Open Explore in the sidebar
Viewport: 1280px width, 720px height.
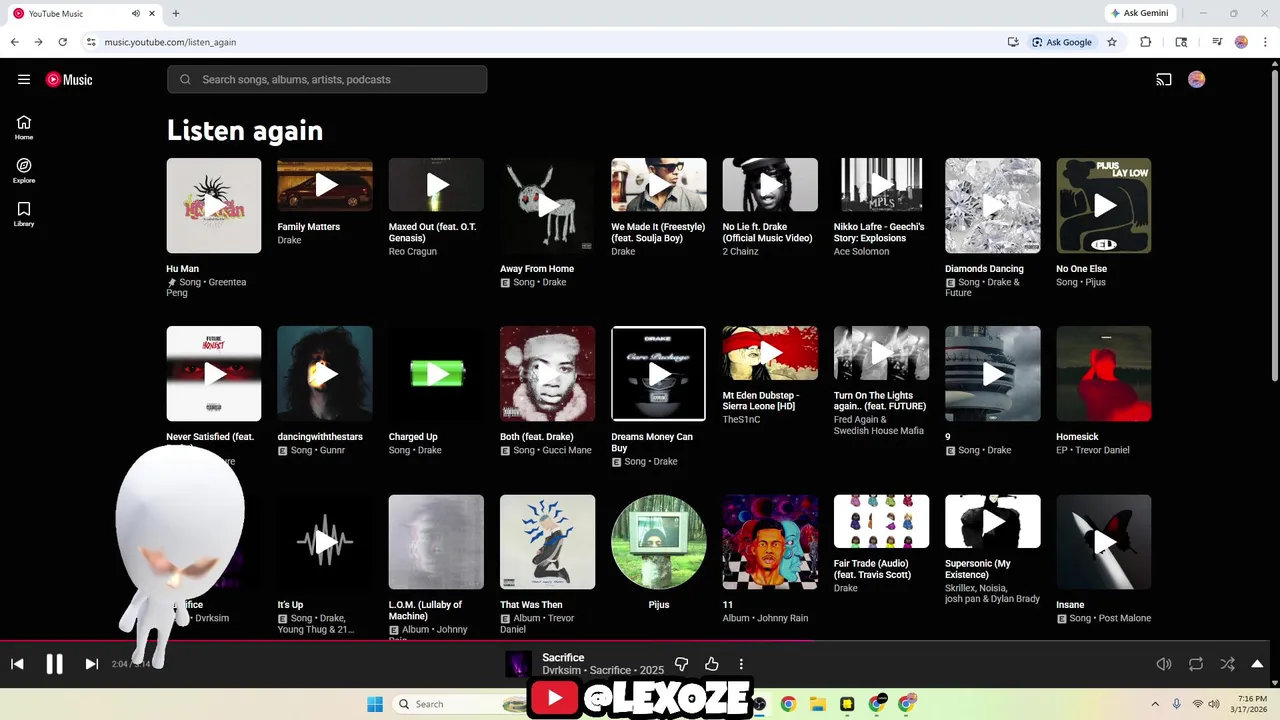24,170
